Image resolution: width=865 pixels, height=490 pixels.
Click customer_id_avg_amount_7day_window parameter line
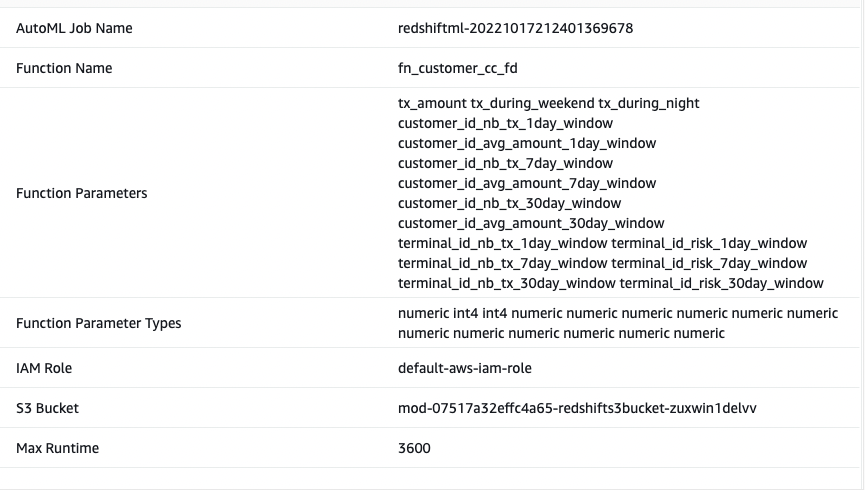(527, 183)
